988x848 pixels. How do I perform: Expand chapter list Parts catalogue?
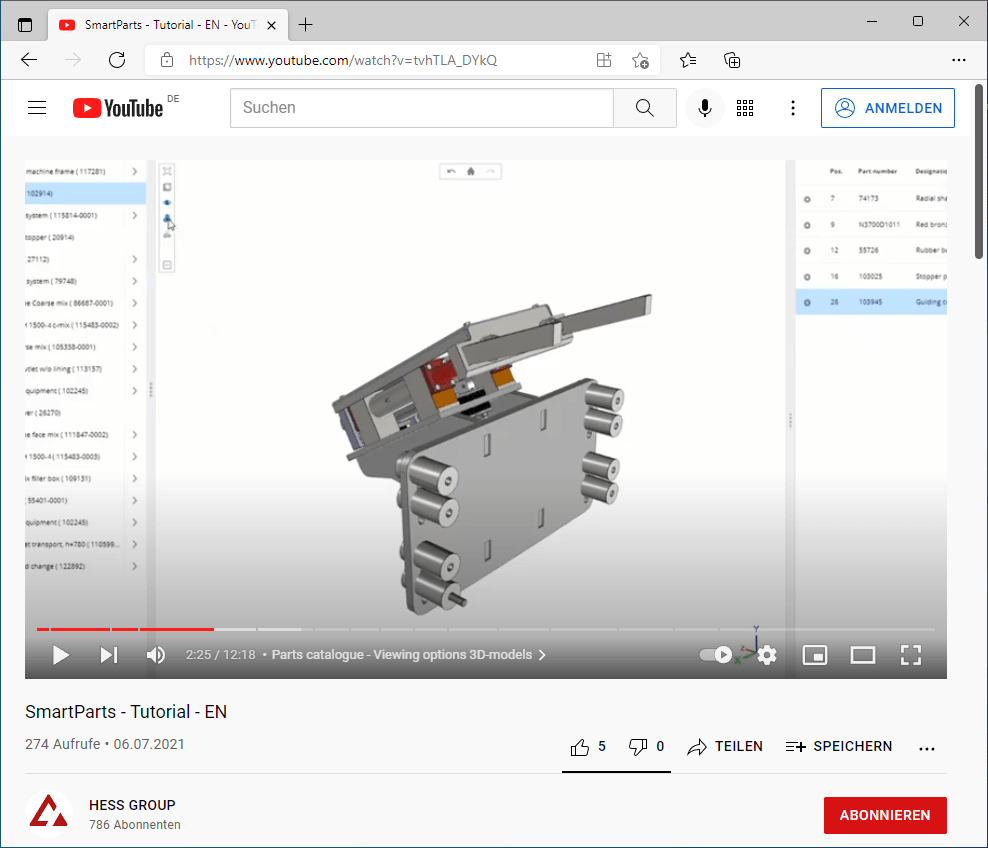(x=409, y=655)
